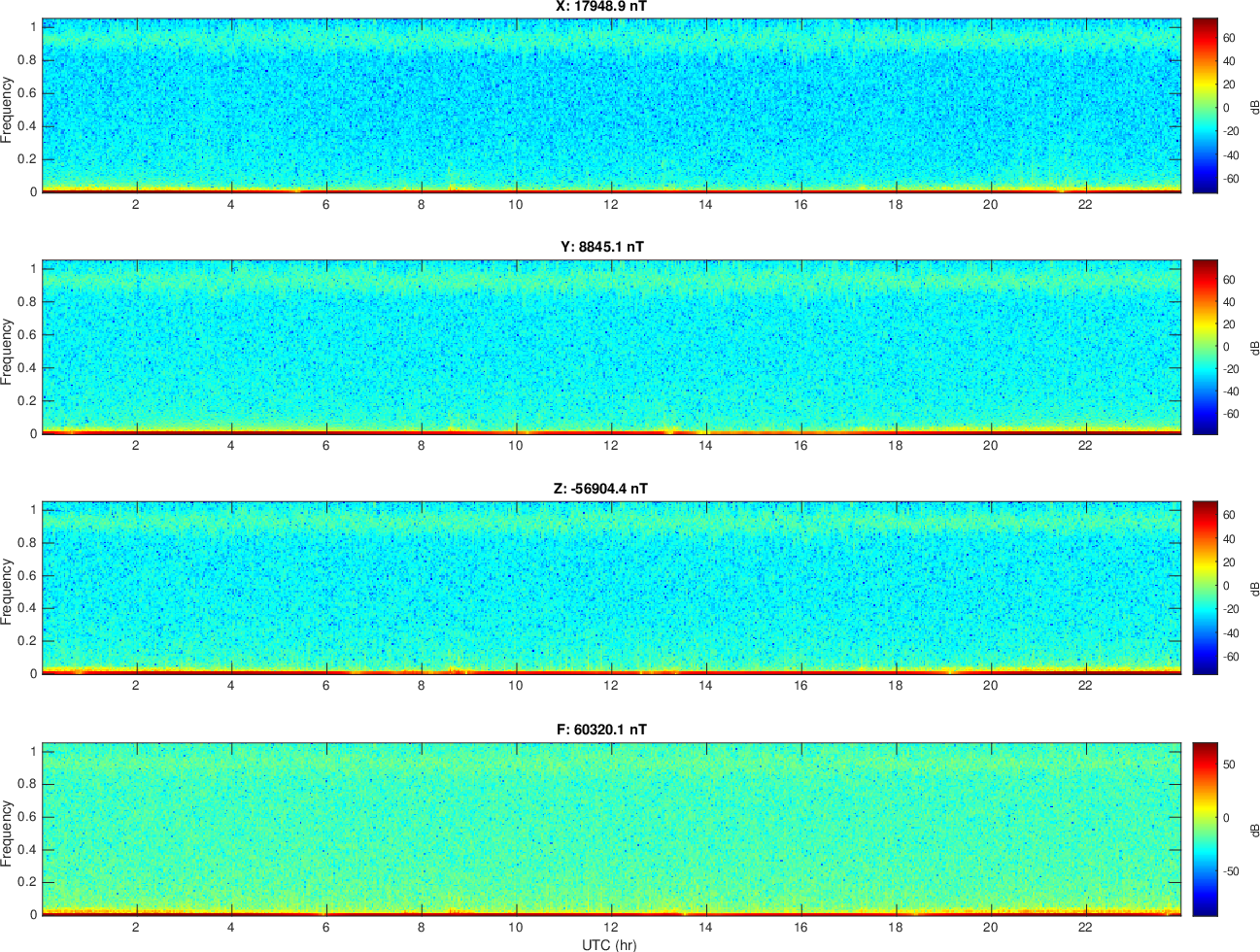Click the "-50" tick on the F colorbar
The height and width of the screenshot is (952, 1260).
coord(1230,871)
